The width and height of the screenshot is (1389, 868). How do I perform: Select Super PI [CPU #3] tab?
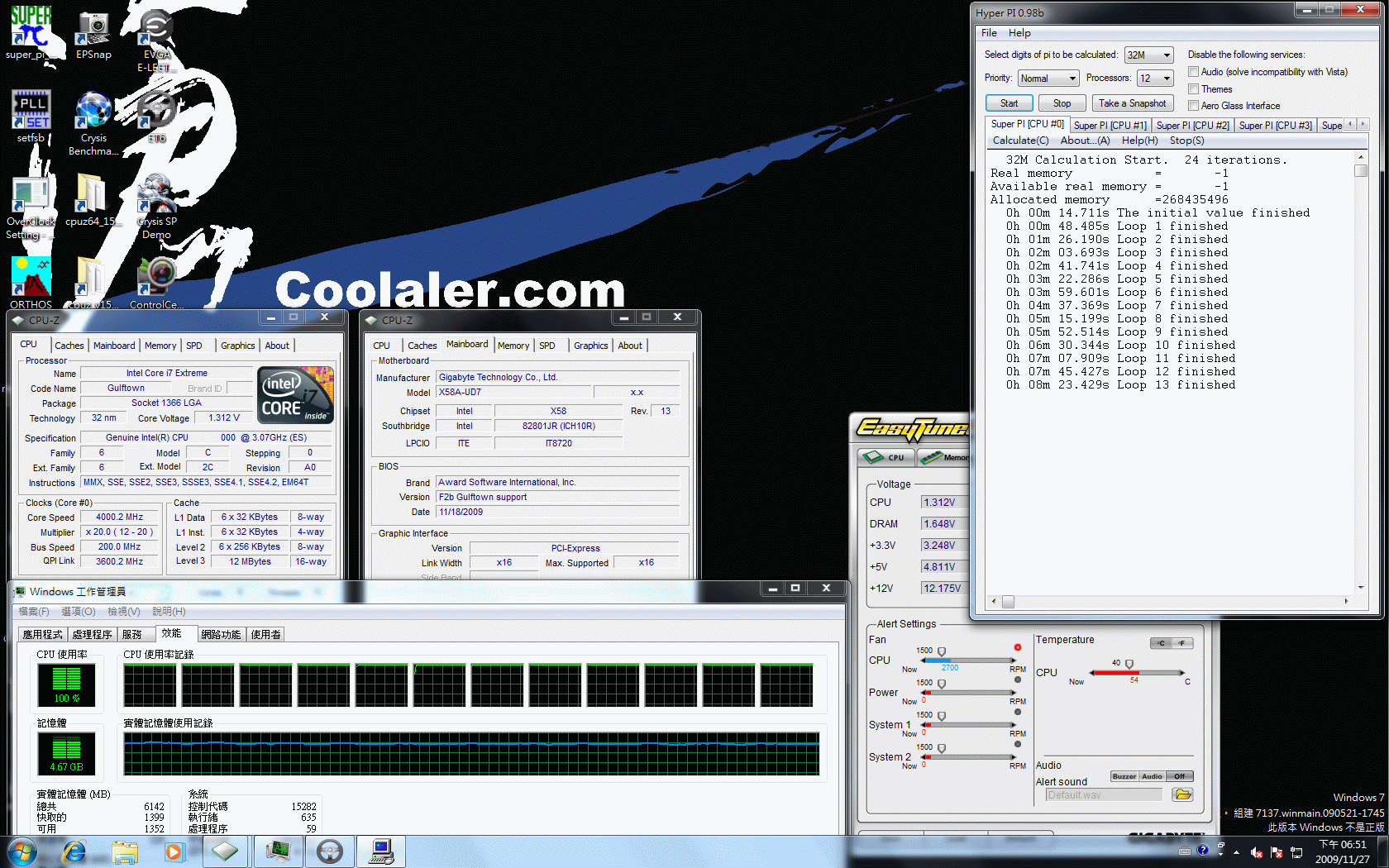1276,126
